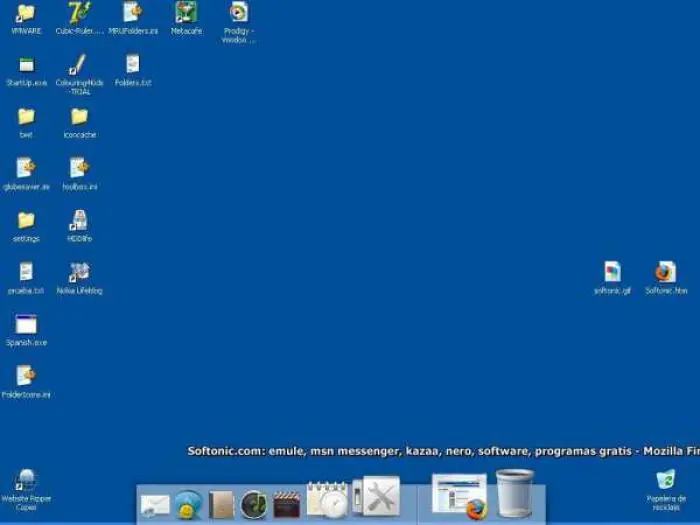Select the StartUp.exe desktop icon
The height and width of the screenshot is (525, 700).
pyautogui.click(x=26, y=71)
